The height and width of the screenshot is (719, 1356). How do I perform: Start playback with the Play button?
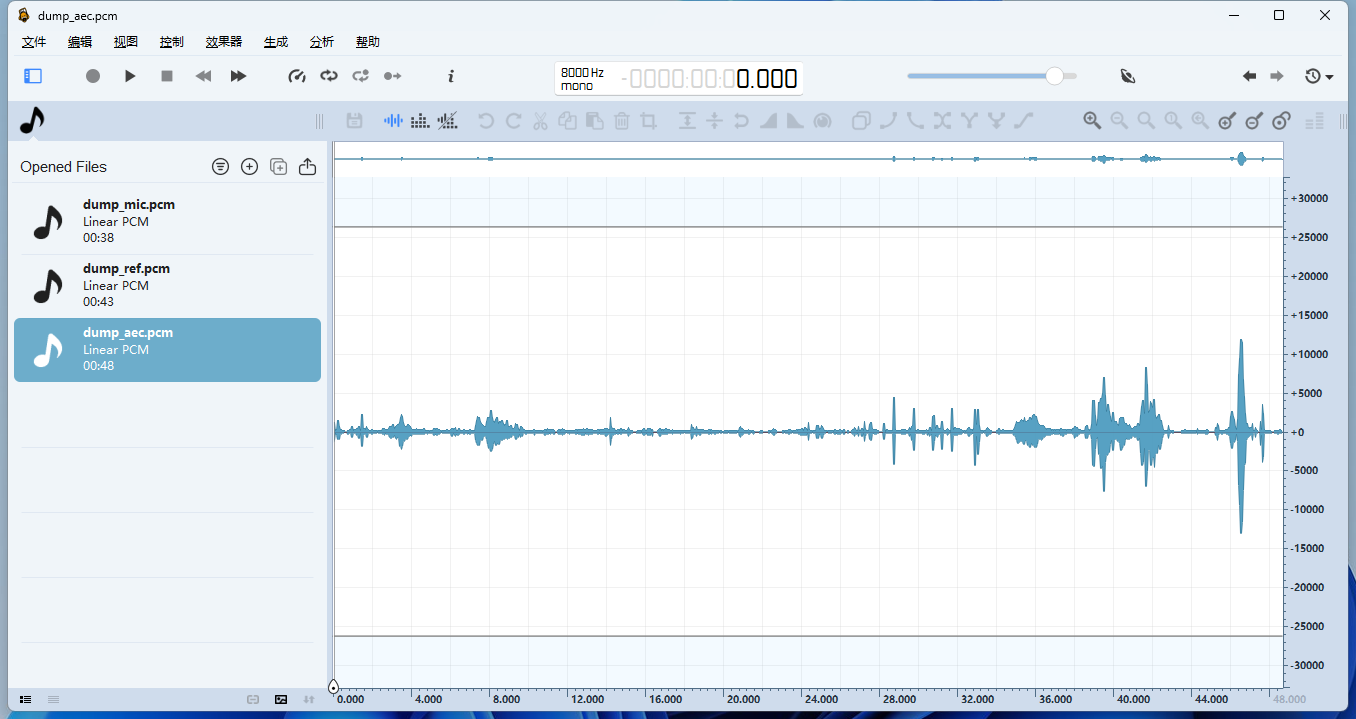pyautogui.click(x=130, y=76)
